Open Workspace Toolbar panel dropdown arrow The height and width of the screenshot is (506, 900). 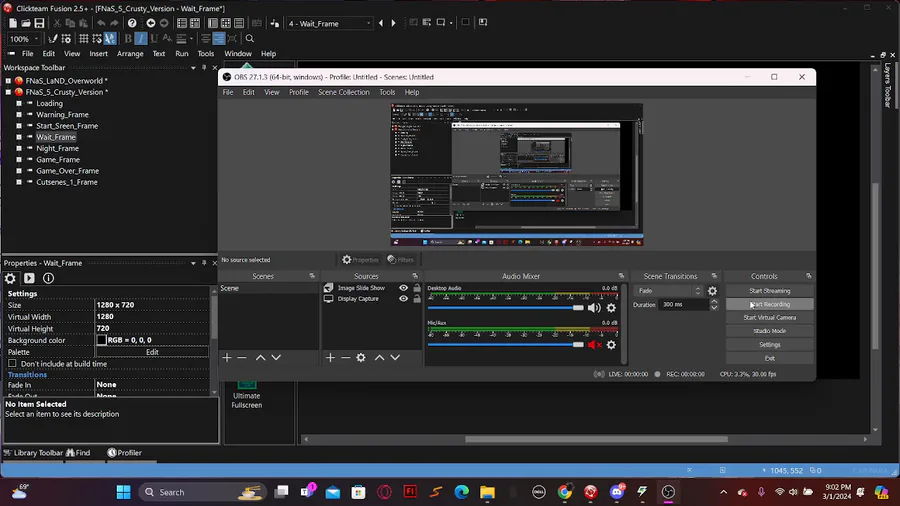point(193,68)
